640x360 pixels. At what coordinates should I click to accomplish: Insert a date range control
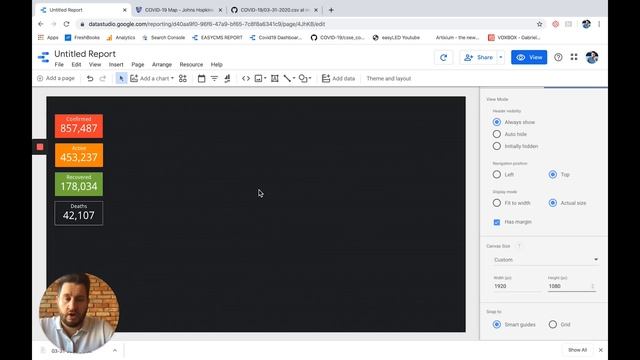[x=201, y=78]
